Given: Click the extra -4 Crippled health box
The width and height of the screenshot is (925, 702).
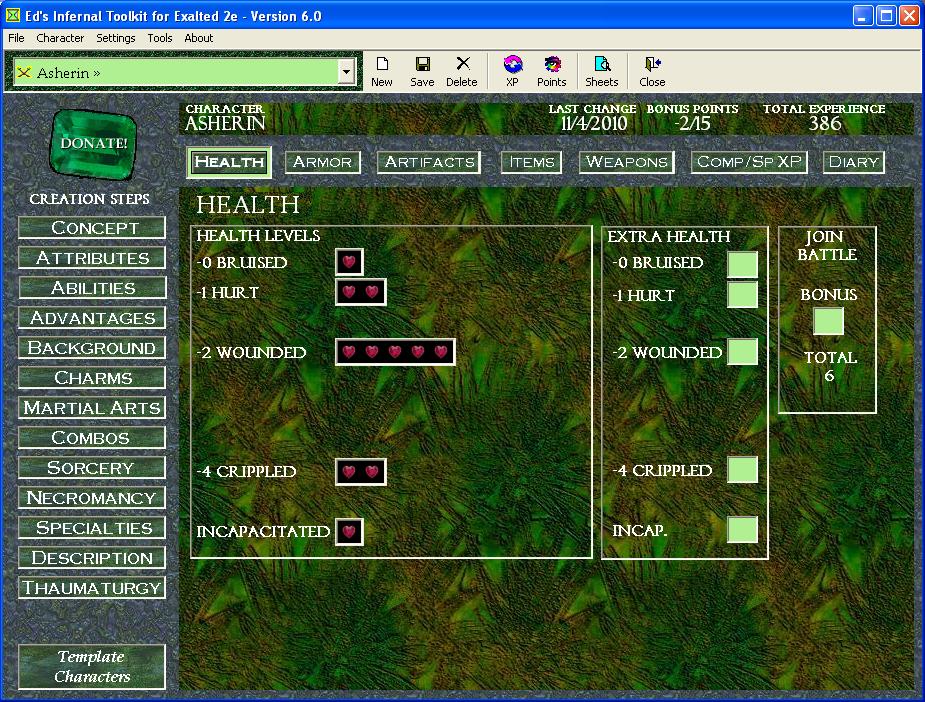Looking at the screenshot, I should 742,470.
